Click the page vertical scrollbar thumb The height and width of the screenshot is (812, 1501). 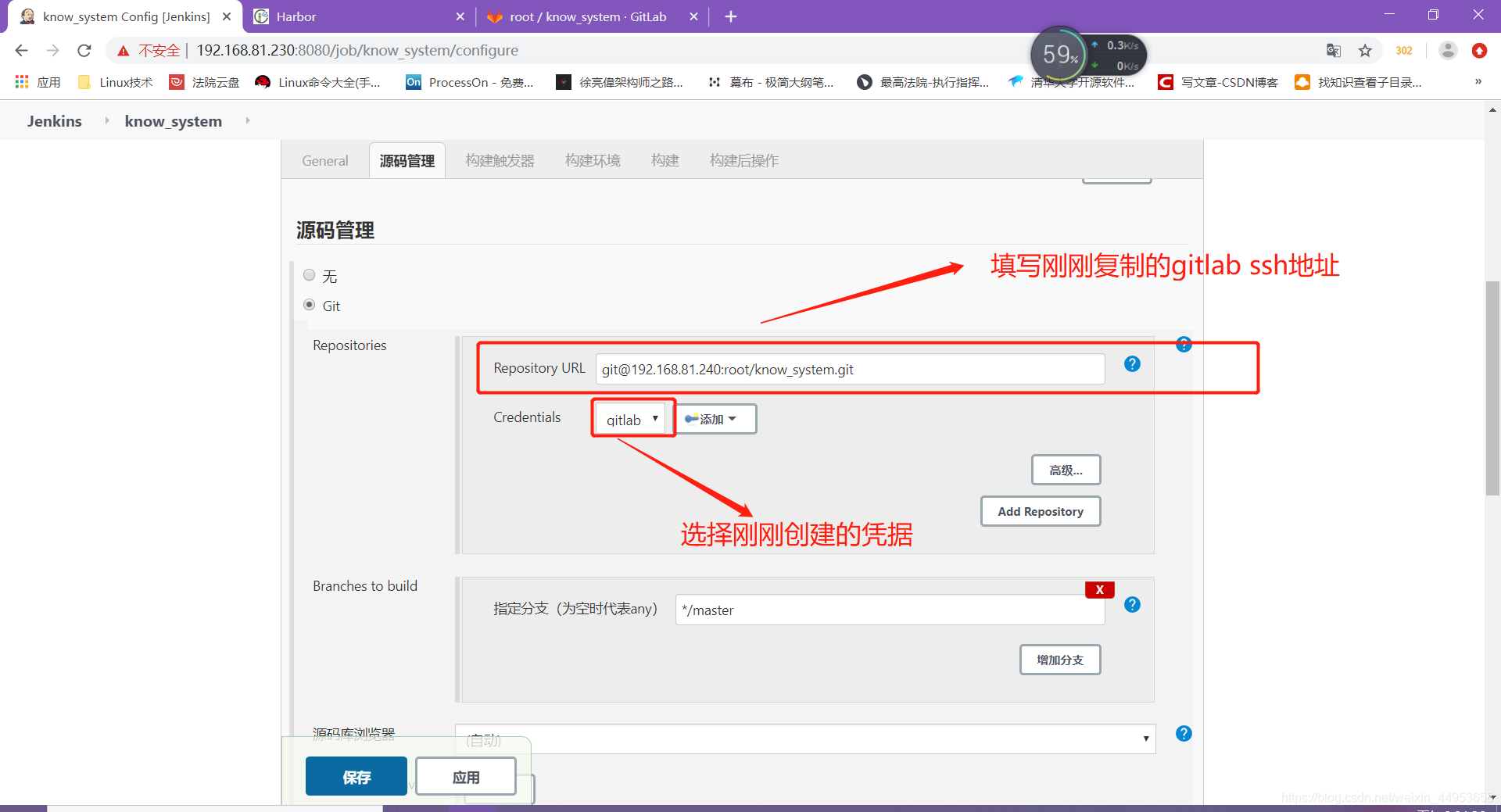click(x=1492, y=387)
